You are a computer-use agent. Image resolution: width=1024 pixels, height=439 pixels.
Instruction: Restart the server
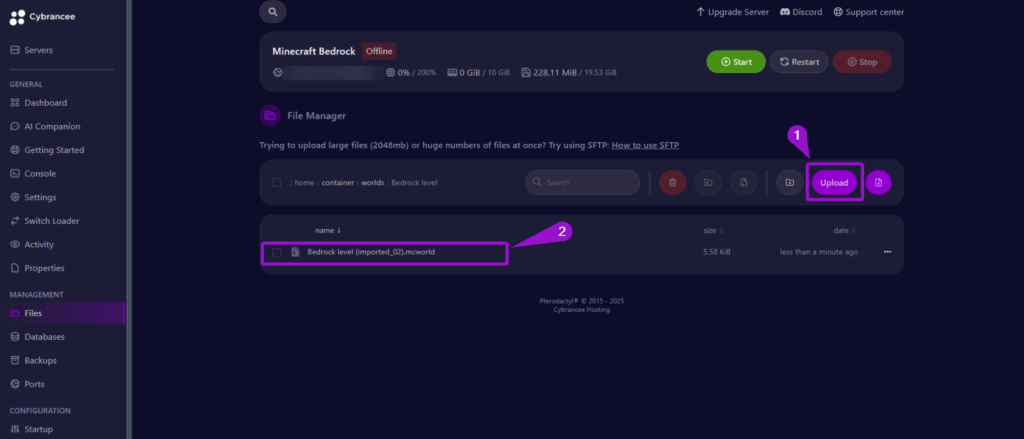(x=799, y=62)
